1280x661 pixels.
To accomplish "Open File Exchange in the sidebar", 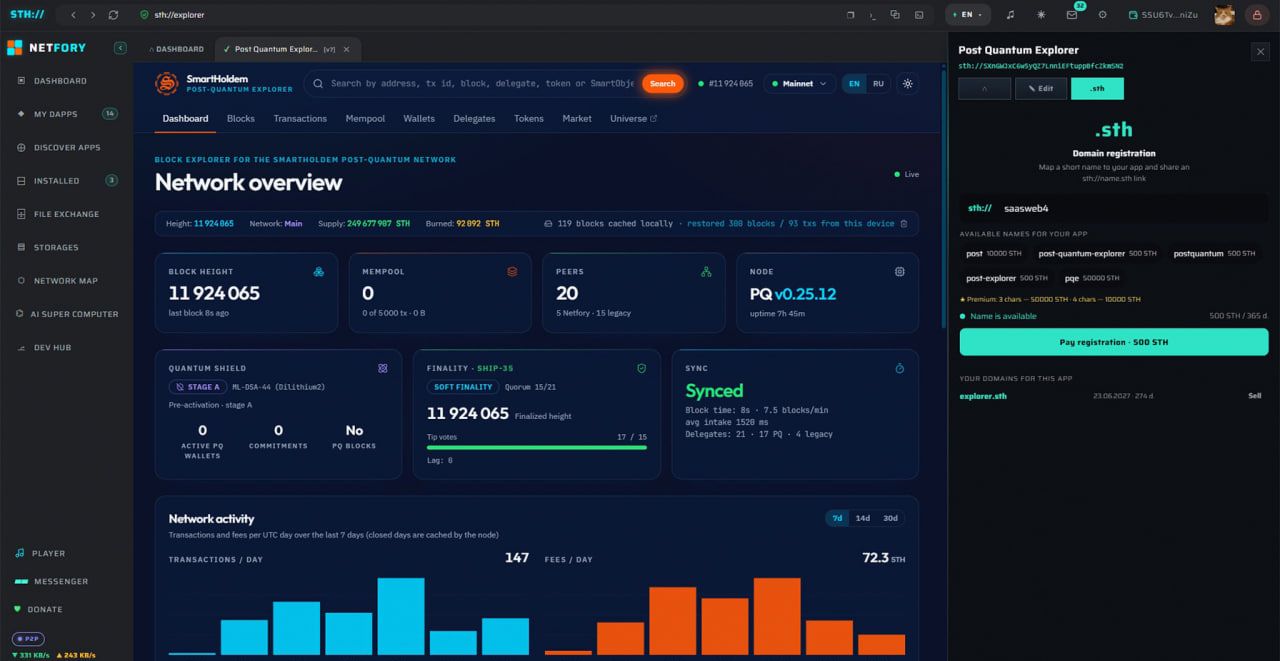I will 66,214.
